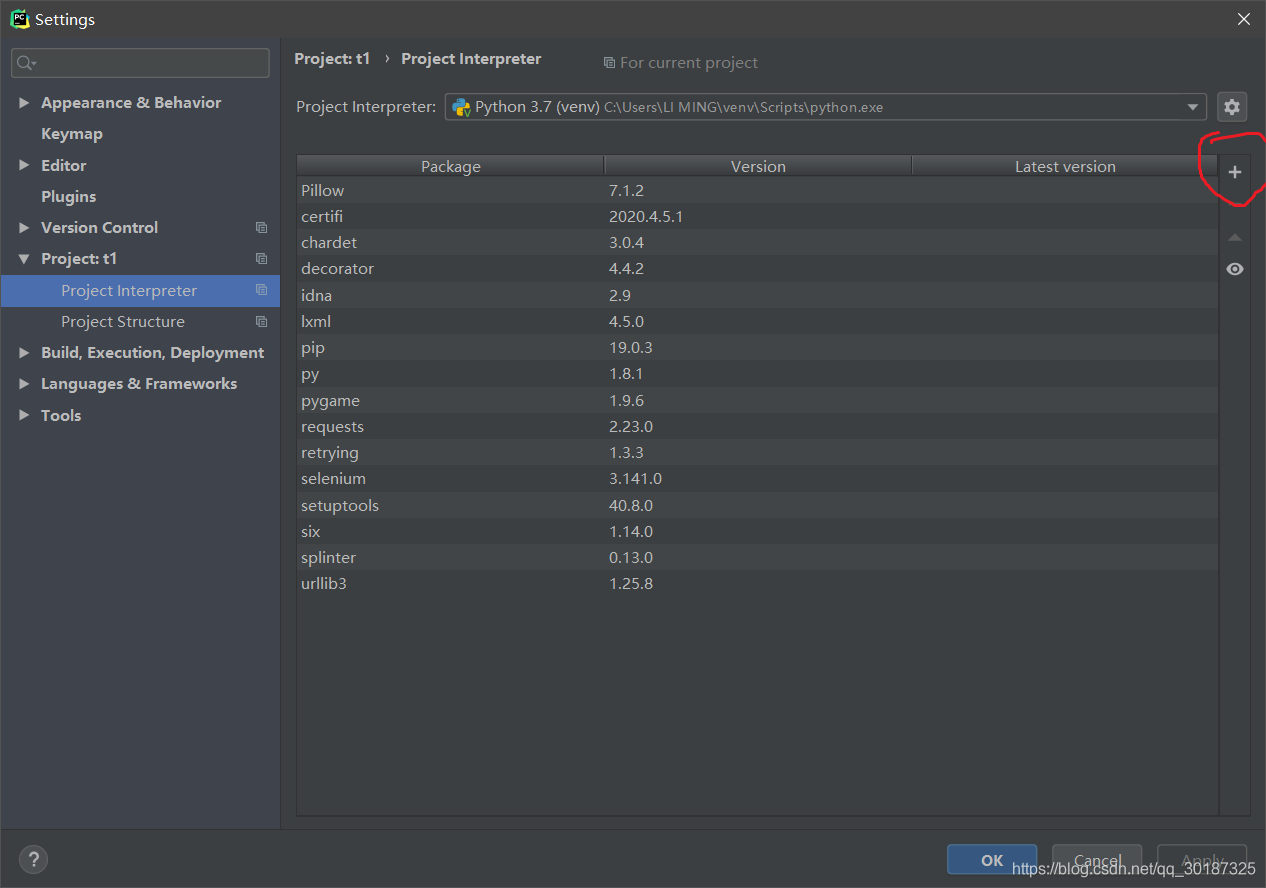
Task: Select the decorator package row
Action: [757, 269]
